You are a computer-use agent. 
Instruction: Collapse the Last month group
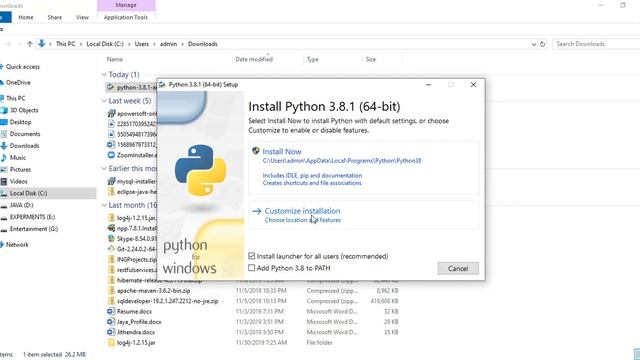tap(104, 205)
